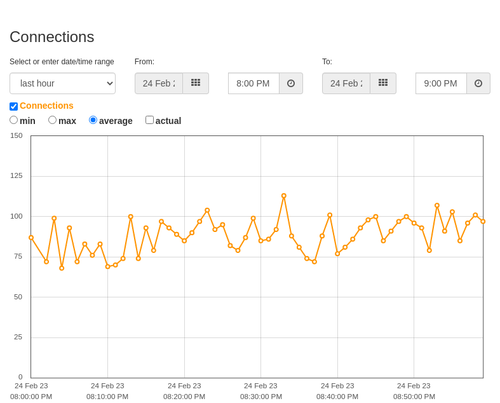Open the From date calendar picker icon

[x=196, y=83]
